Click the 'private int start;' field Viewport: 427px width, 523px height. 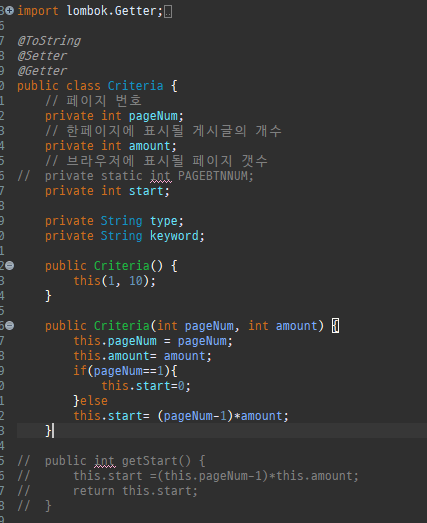pos(107,191)
